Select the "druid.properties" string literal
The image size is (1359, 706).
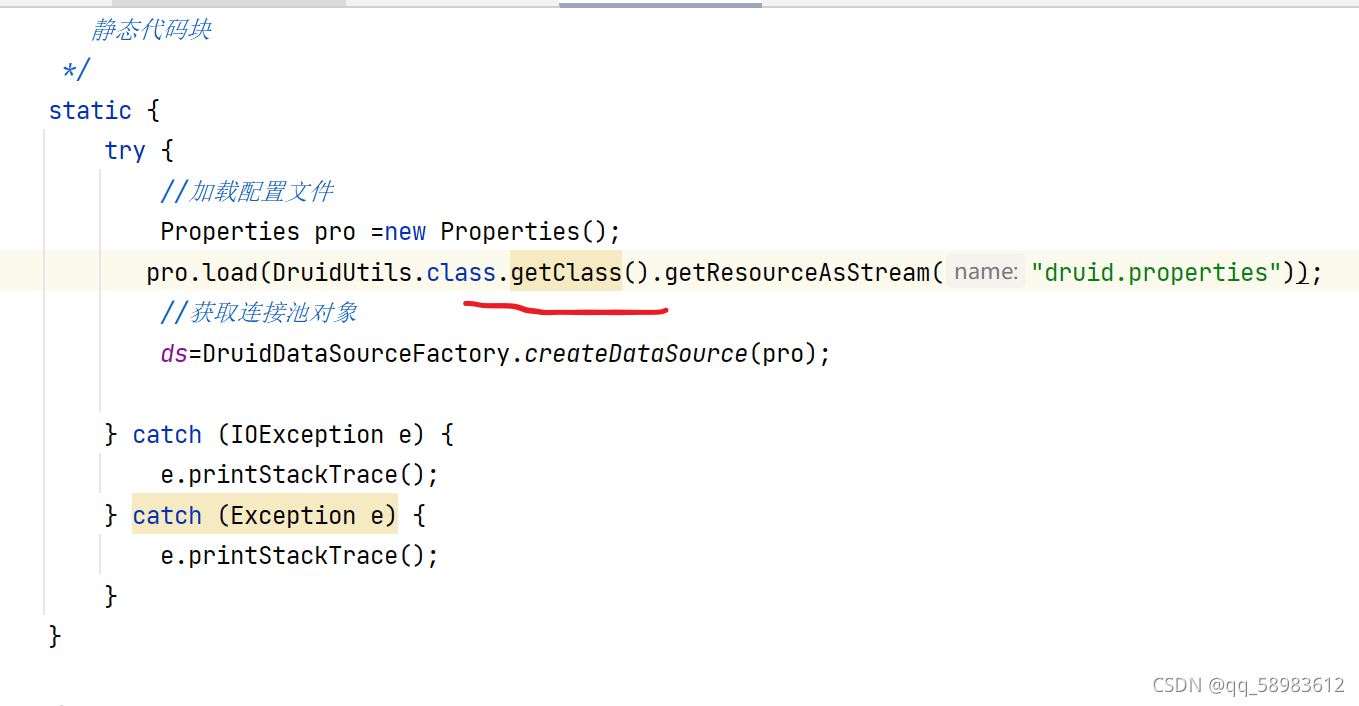[x=1155, y=271]
